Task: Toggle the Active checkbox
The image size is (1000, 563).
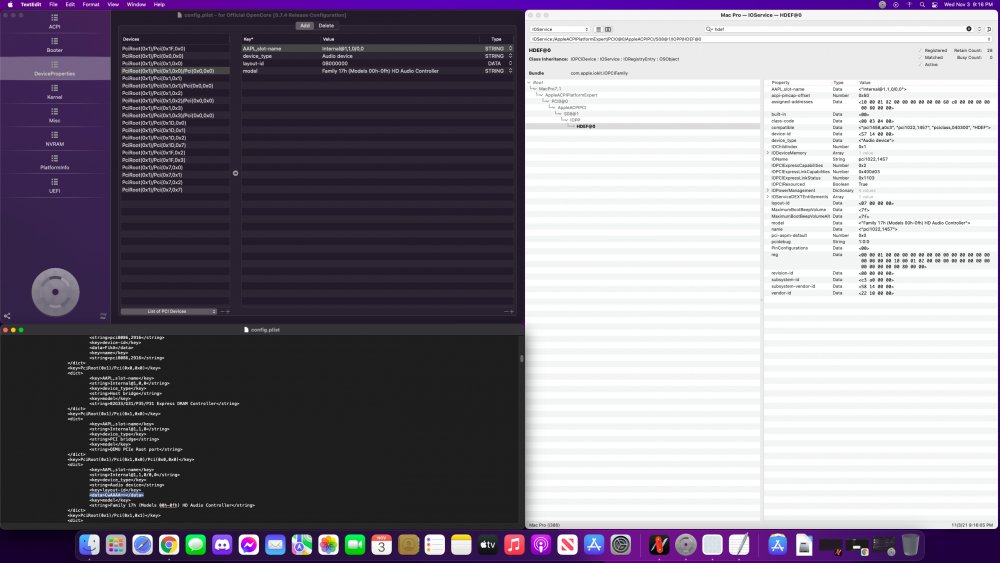Action: pyautogui.click(x=920, y=64)
